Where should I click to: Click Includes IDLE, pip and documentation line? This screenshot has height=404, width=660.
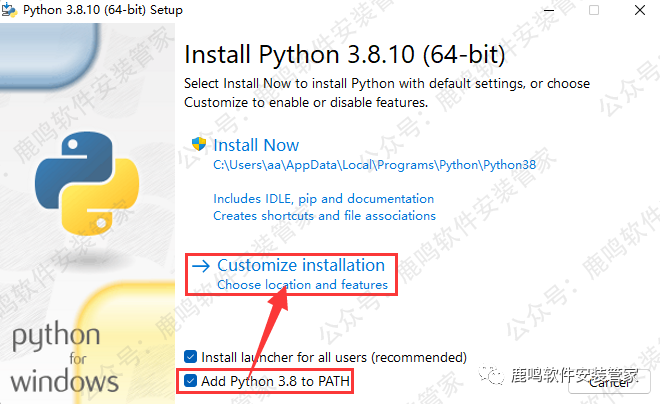click(x=323, y=199)
